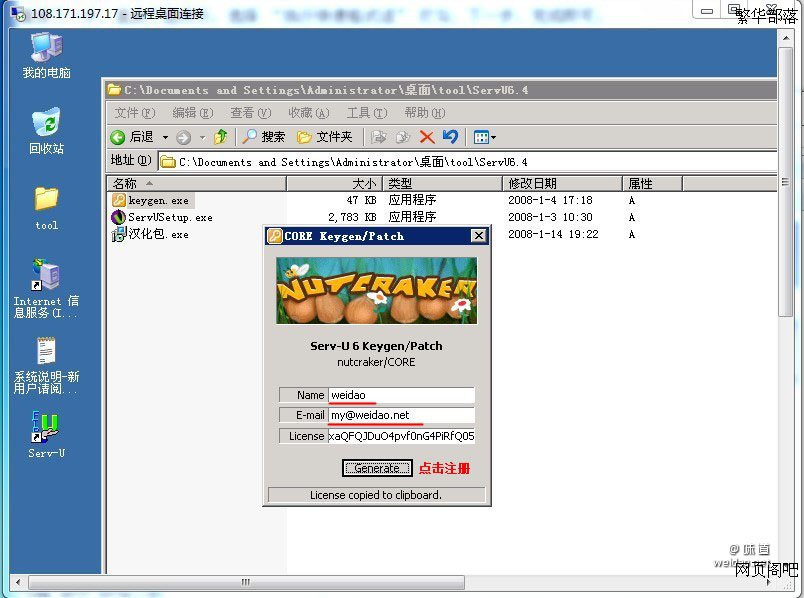804x598 pixels.
Task: Click the 后退 back button in Explorer
Action: tap(132, 137)
